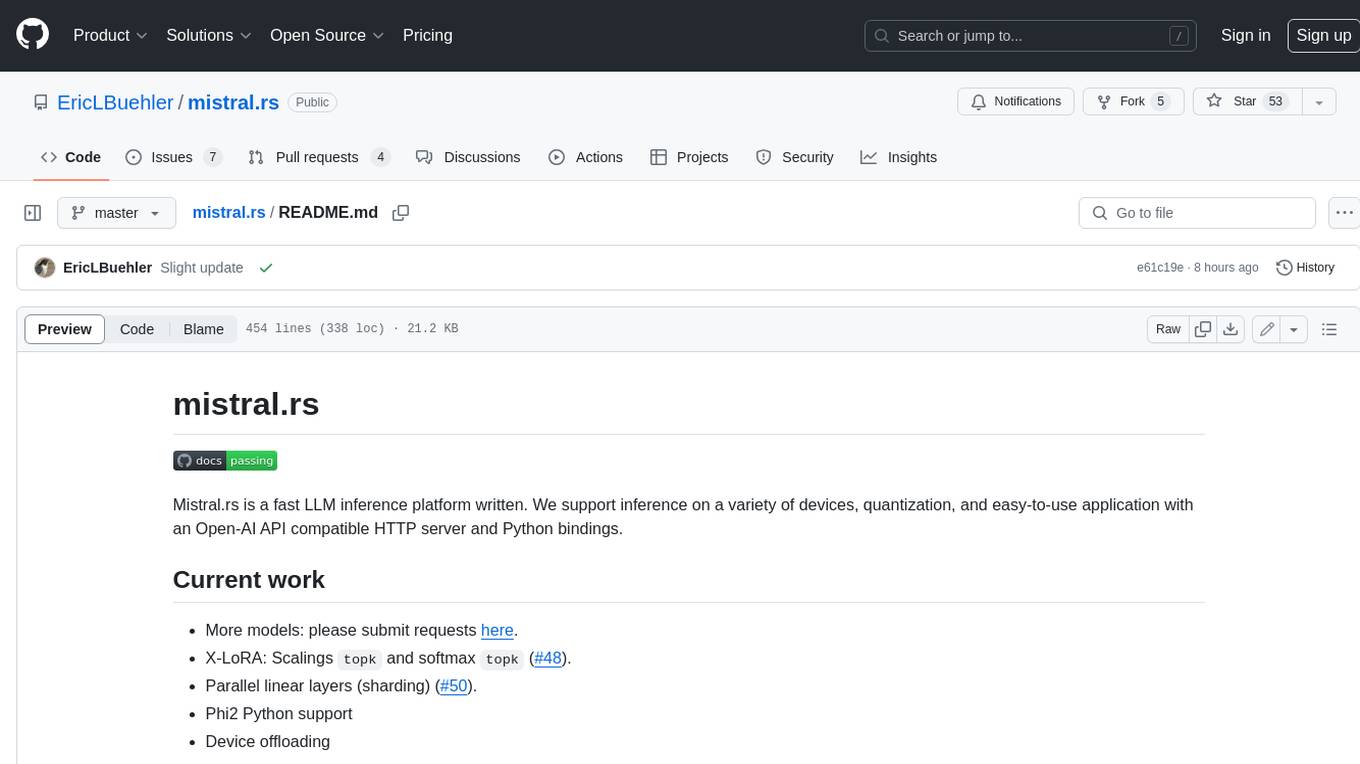View the file History

pos(1306,268)
